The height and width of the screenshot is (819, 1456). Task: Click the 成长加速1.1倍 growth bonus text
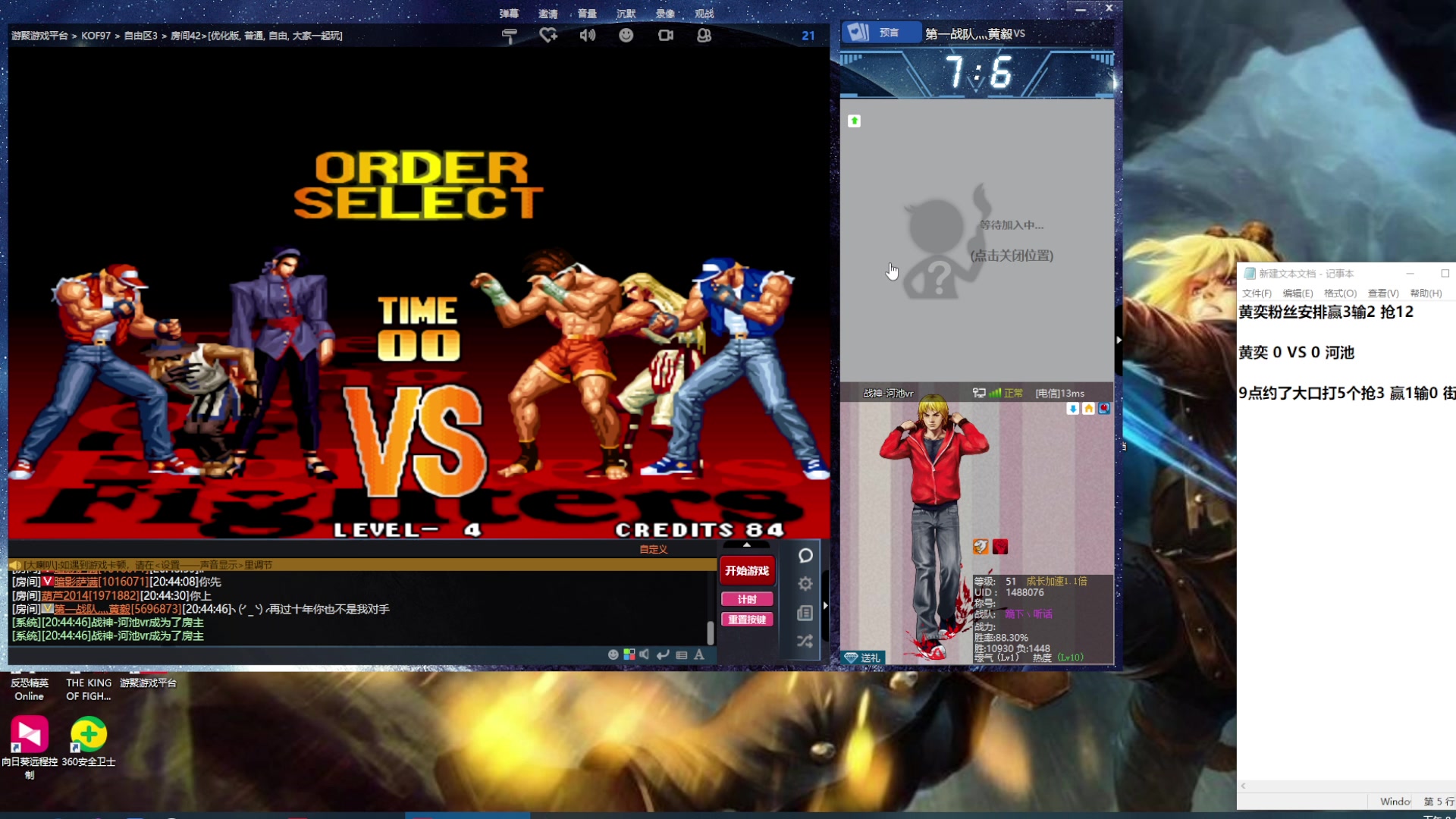[x=1056, y=582]
